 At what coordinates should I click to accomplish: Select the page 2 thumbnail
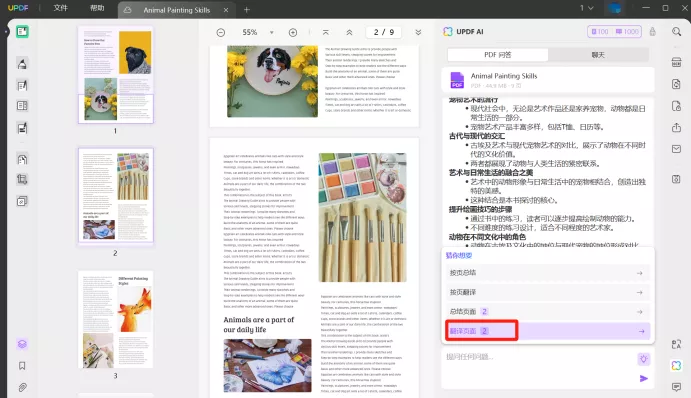point(115,196)
